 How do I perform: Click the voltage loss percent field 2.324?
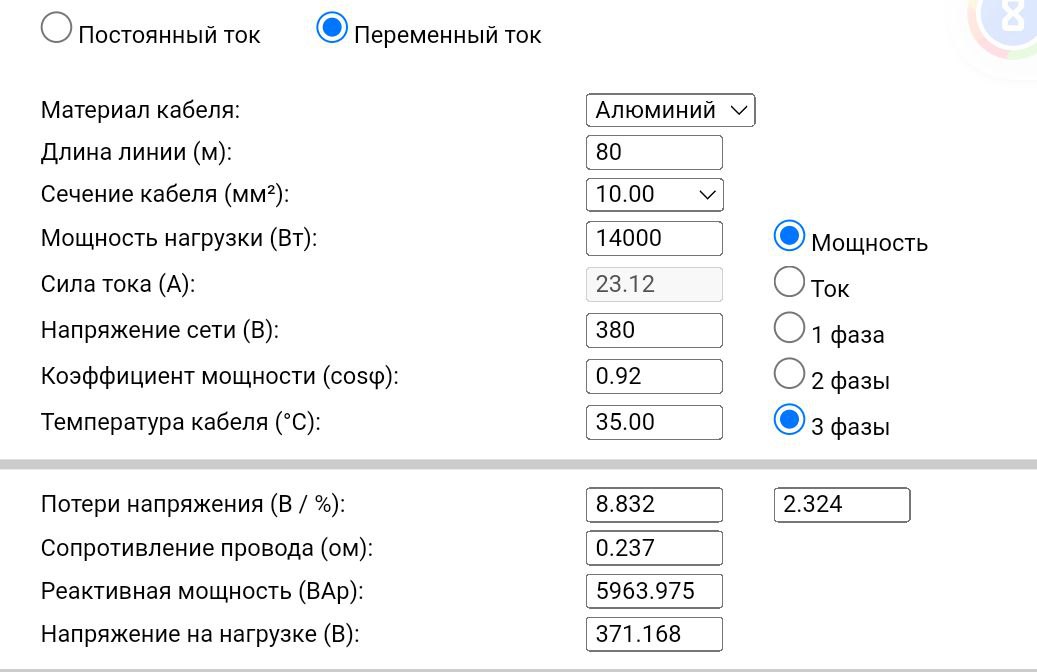pyautogui.click(x=842, y=505)
